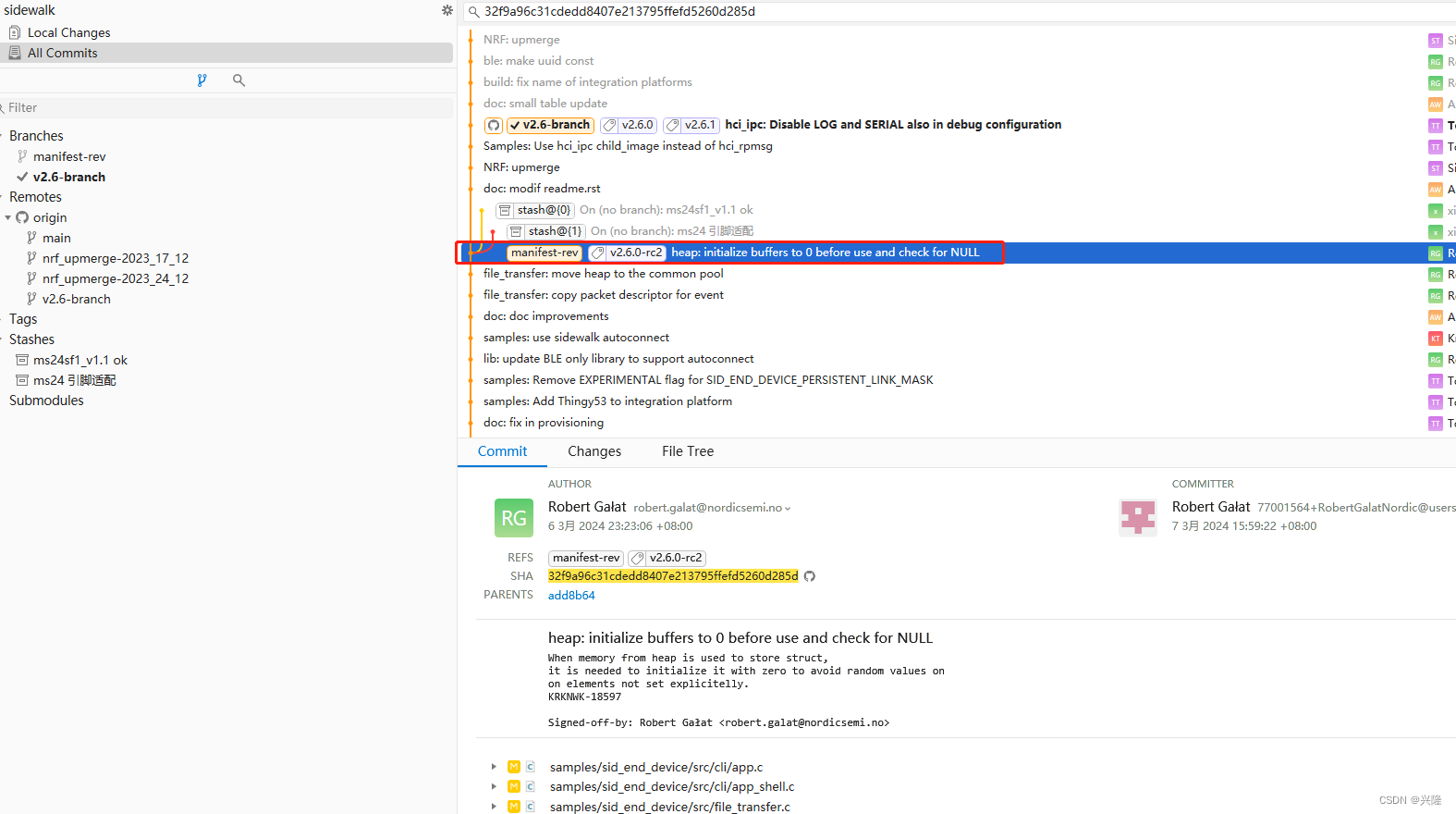The height and width of the screenshot is (814, 1456).
Task: Click the stash@{0} box icon in the commit list
Action: (505, 210)
